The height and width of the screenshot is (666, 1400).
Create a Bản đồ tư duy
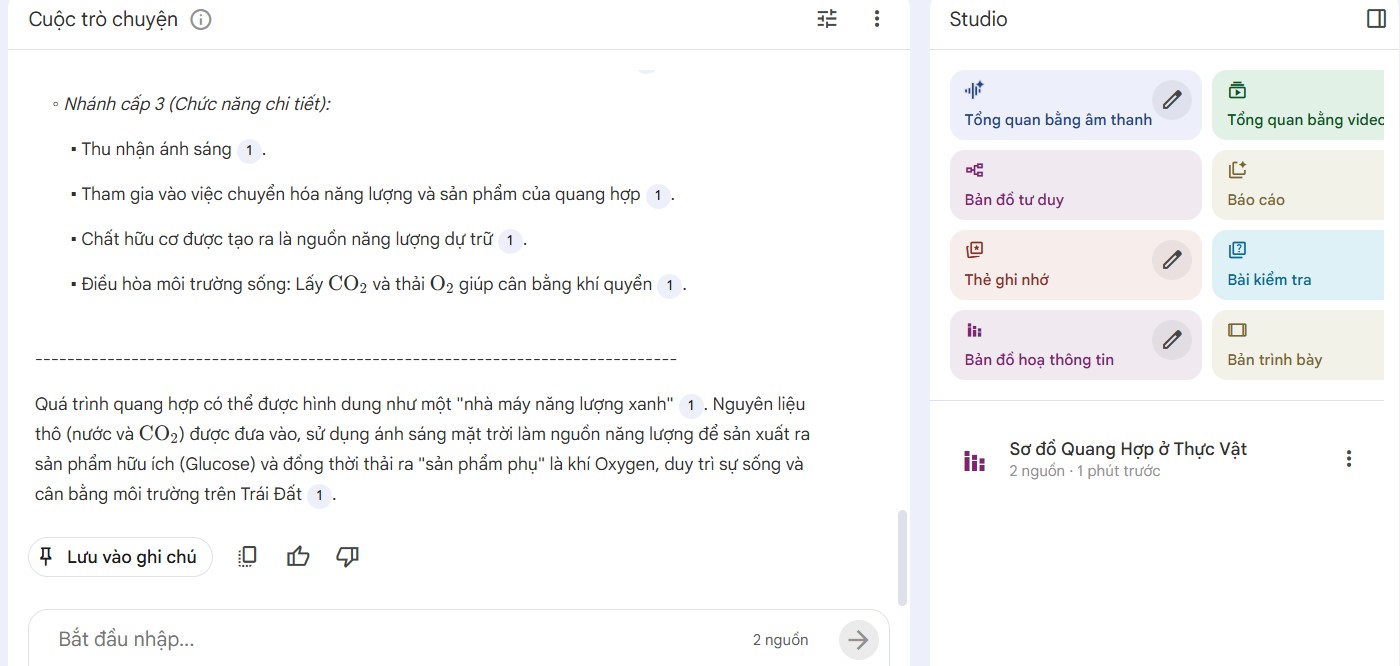[1060, 185]
